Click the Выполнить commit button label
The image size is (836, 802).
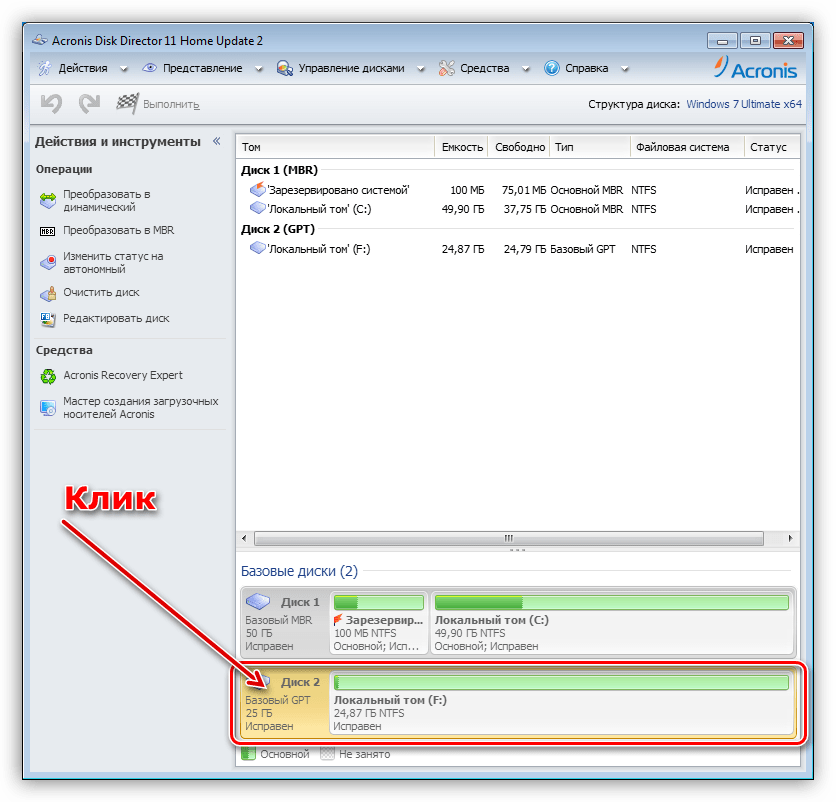171,105
